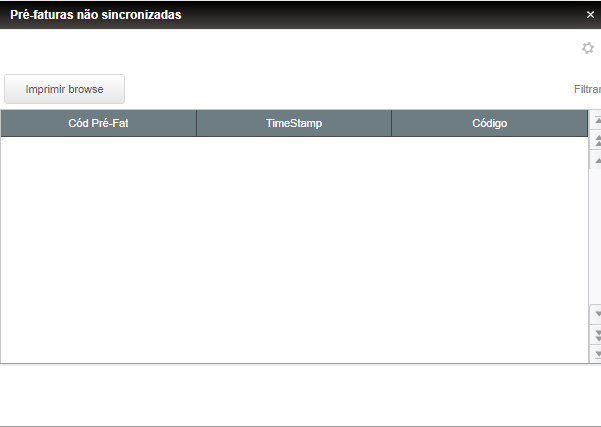Move down one row with single down arrow
Screen dimensions: 601x427
(x=596, y=314)
